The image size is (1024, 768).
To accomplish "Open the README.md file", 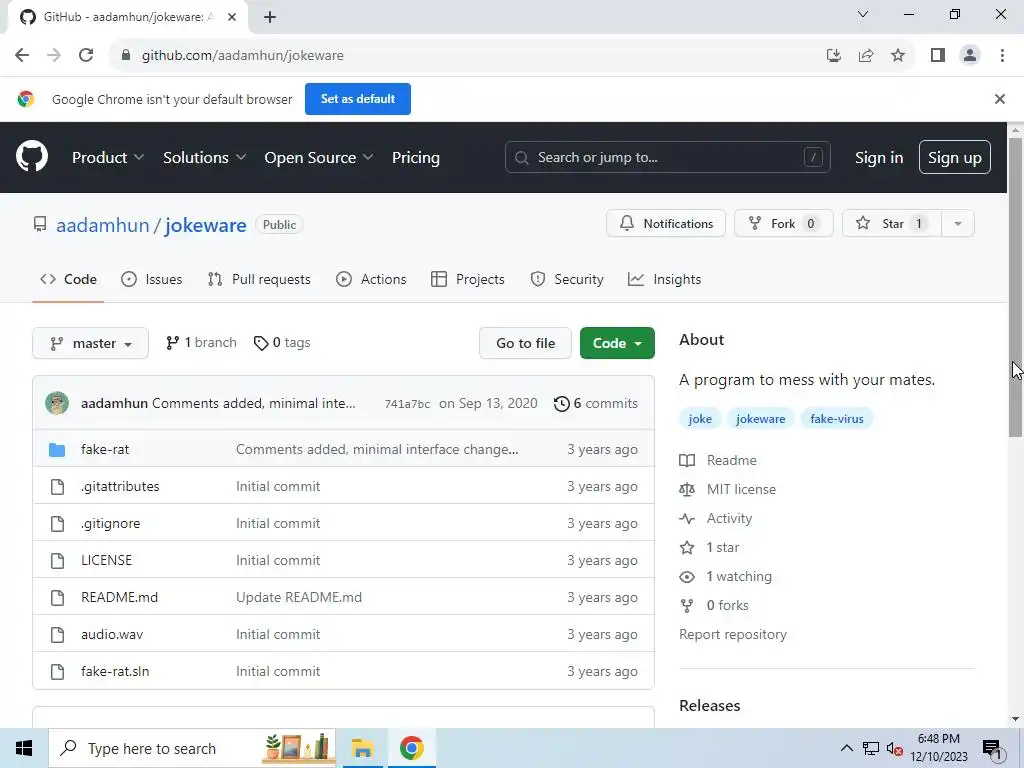I will pos(120,598).
